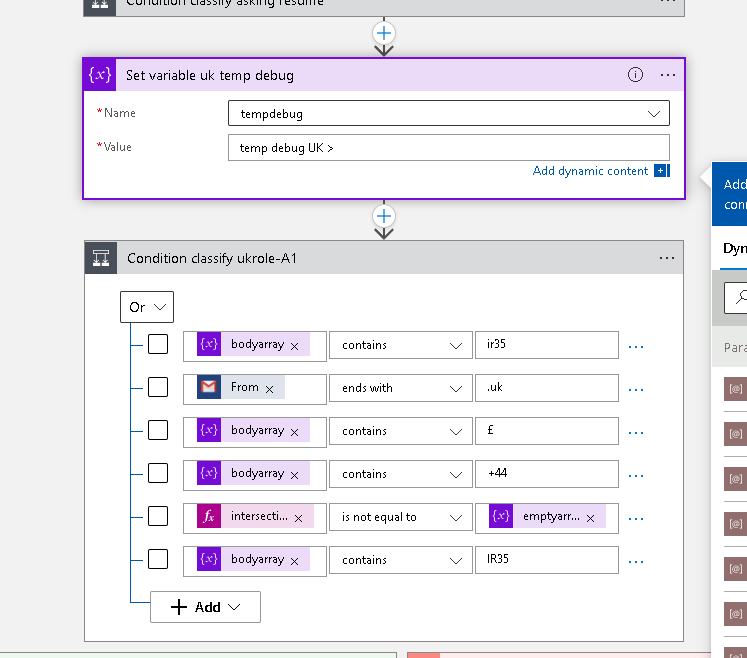Click the Gmail From token icon

tap(209, 387)
